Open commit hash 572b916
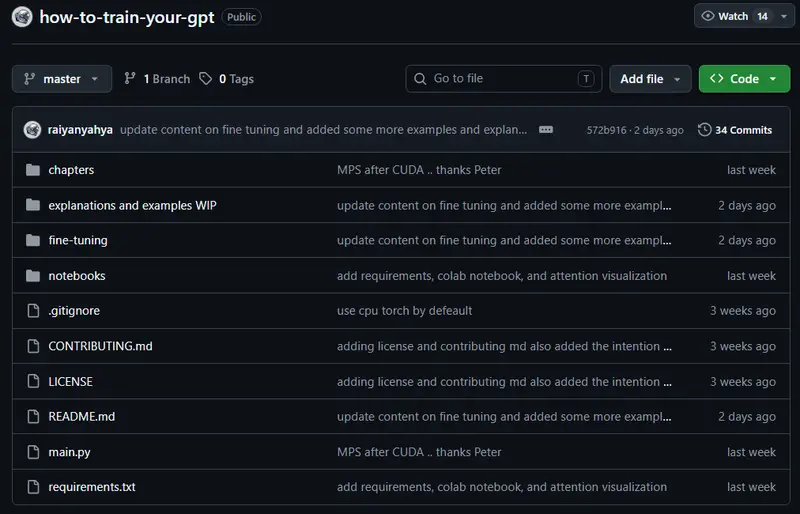Image resolution: width=800 pixels, height=514 pixels. click(606, 130)
